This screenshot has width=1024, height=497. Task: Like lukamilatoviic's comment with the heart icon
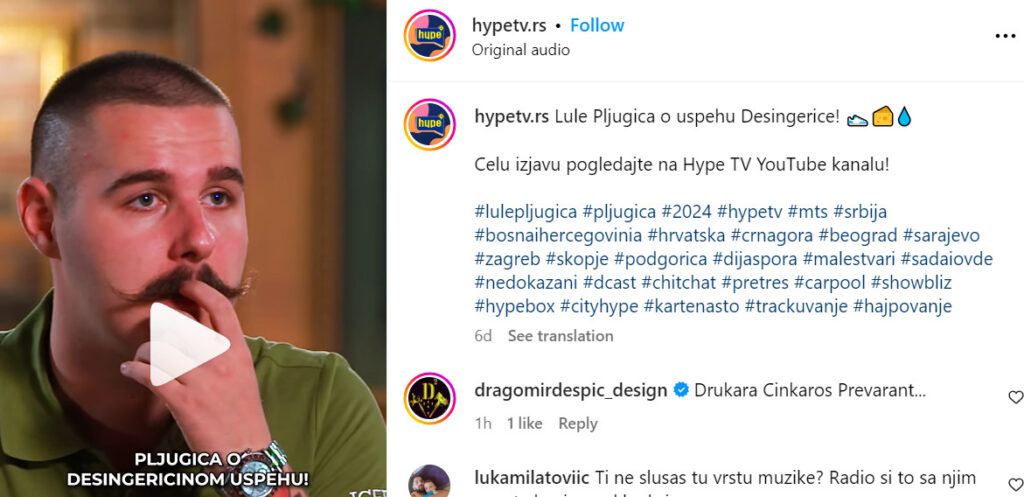1016,485
